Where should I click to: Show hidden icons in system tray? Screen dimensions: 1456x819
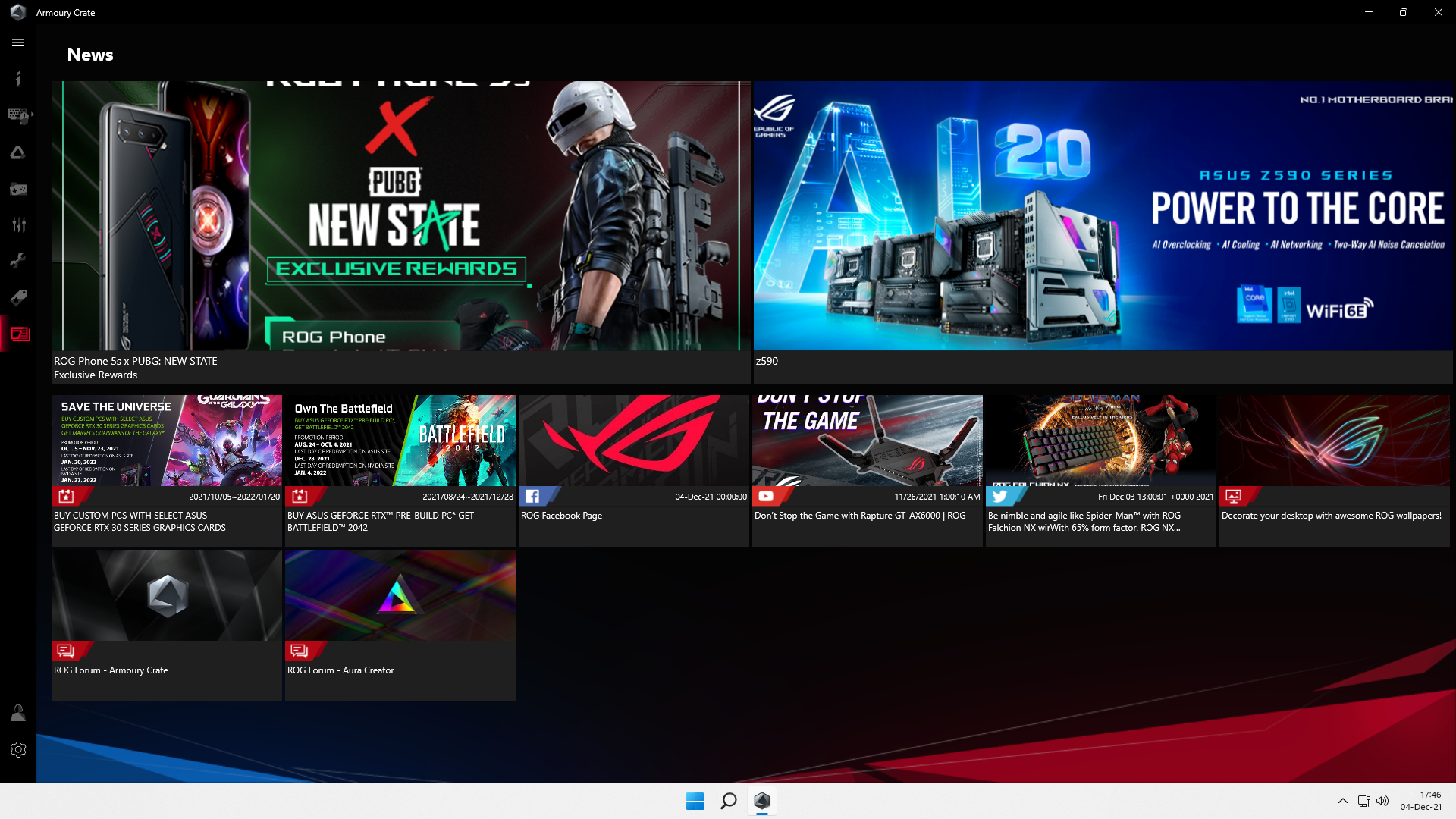[1342, 801]
